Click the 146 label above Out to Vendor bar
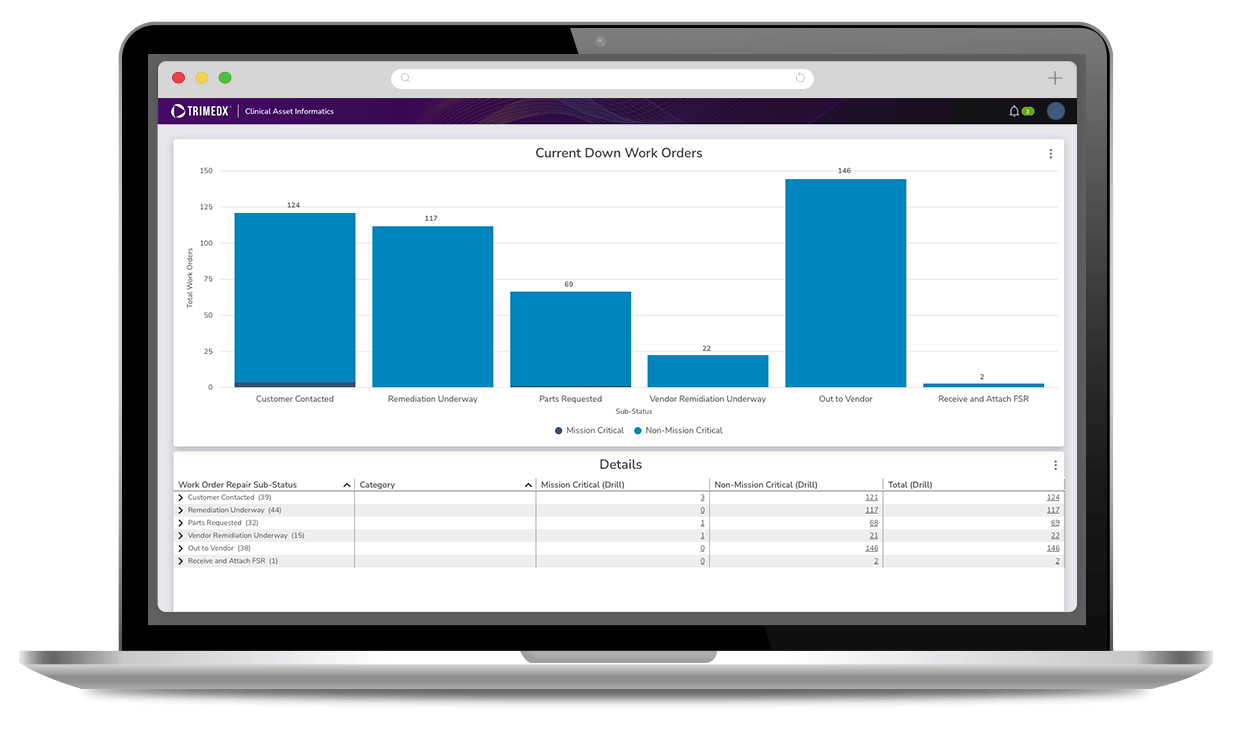Screen dimensions: 1235x730 pos(844,171)
